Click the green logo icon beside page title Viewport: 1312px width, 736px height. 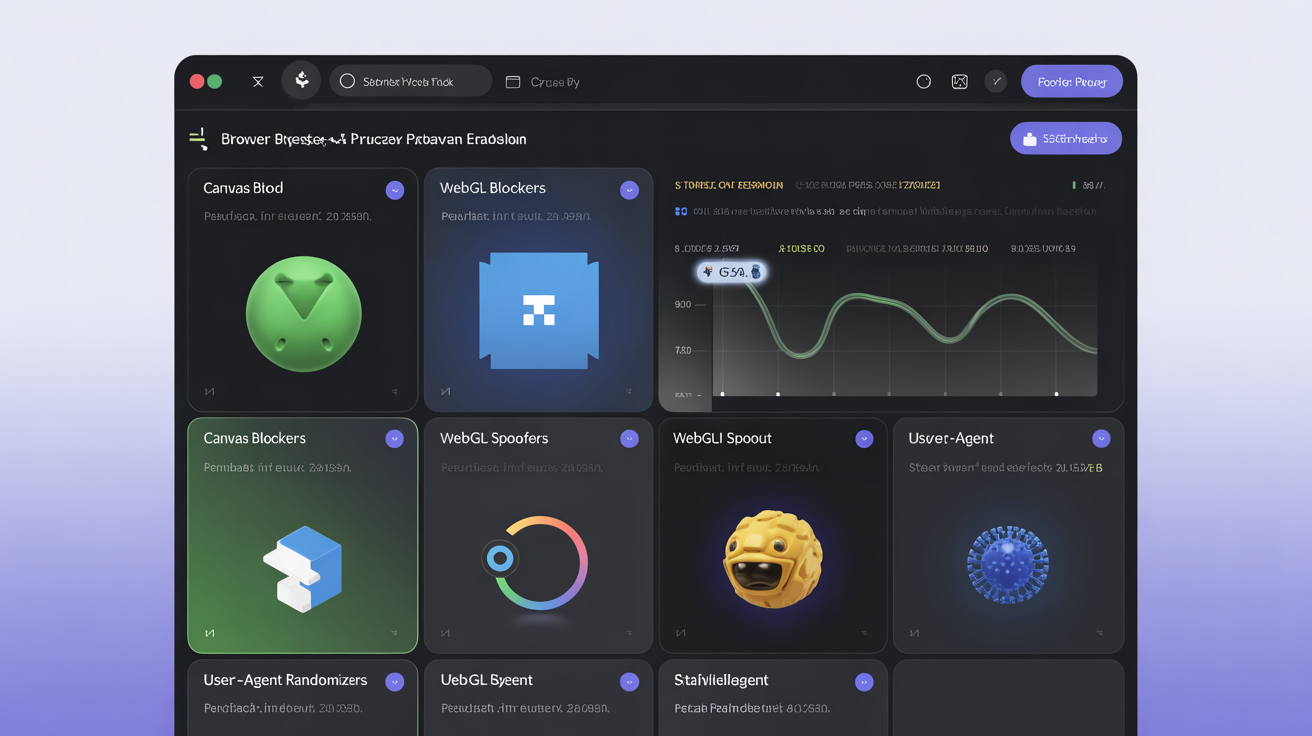pos(199,139)
